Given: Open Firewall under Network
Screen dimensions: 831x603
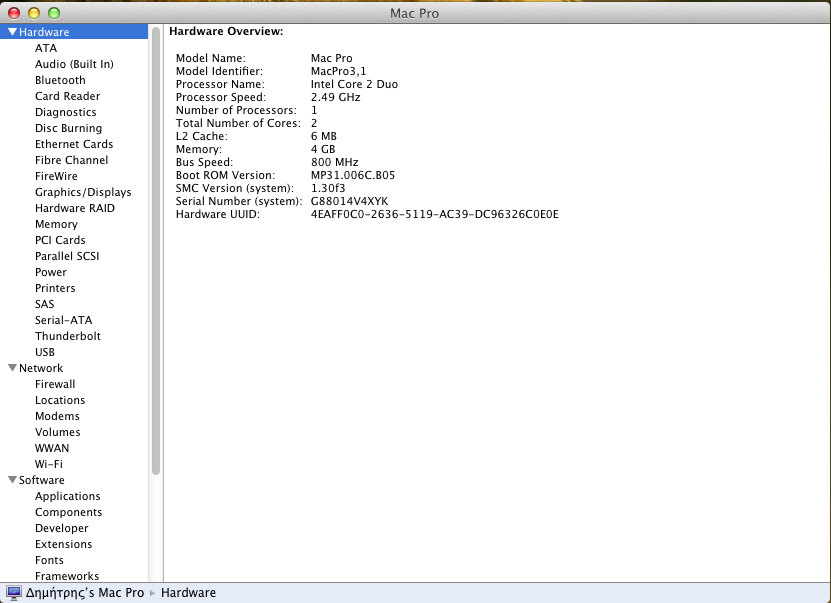Looking at the screenshot, I should pyautogui.click(x=55, y=384).
